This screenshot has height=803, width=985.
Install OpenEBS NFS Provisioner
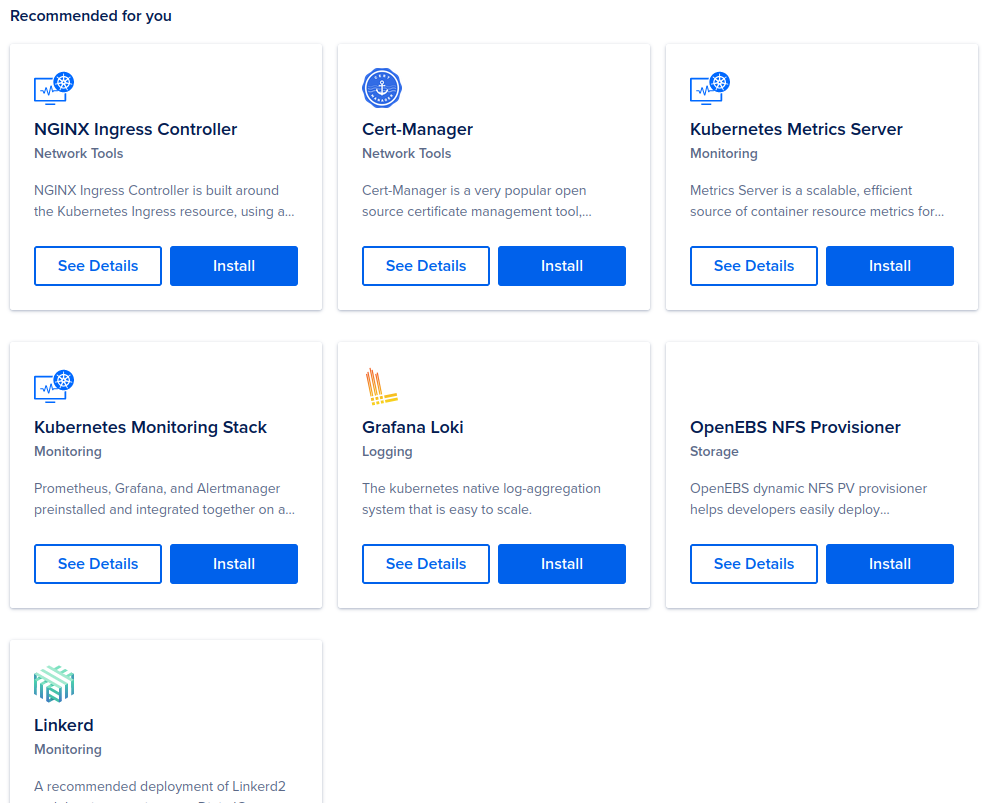coord(890,564)
